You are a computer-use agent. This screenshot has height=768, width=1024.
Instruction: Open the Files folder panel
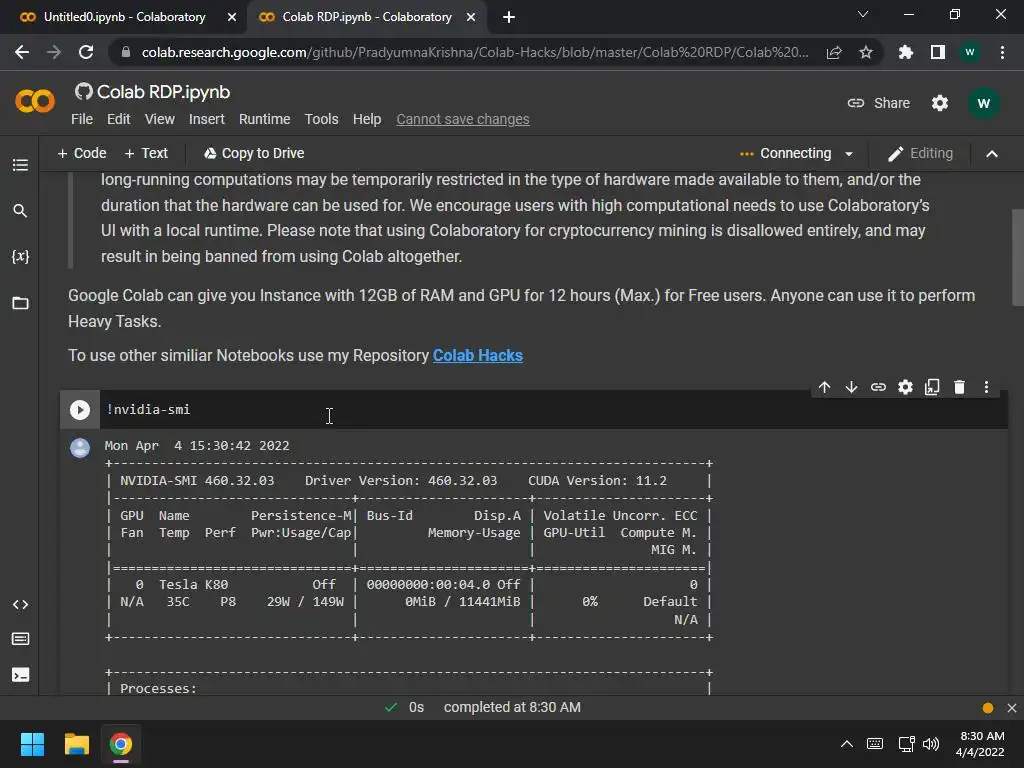click(x=20, y=302)
